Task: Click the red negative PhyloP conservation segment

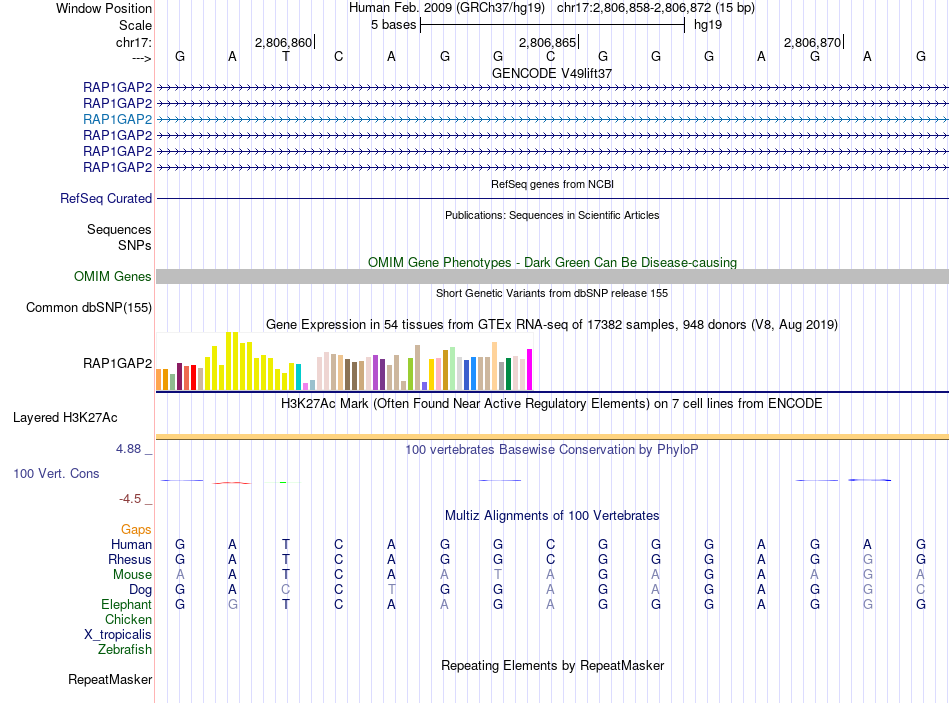Action: (232, 483)
